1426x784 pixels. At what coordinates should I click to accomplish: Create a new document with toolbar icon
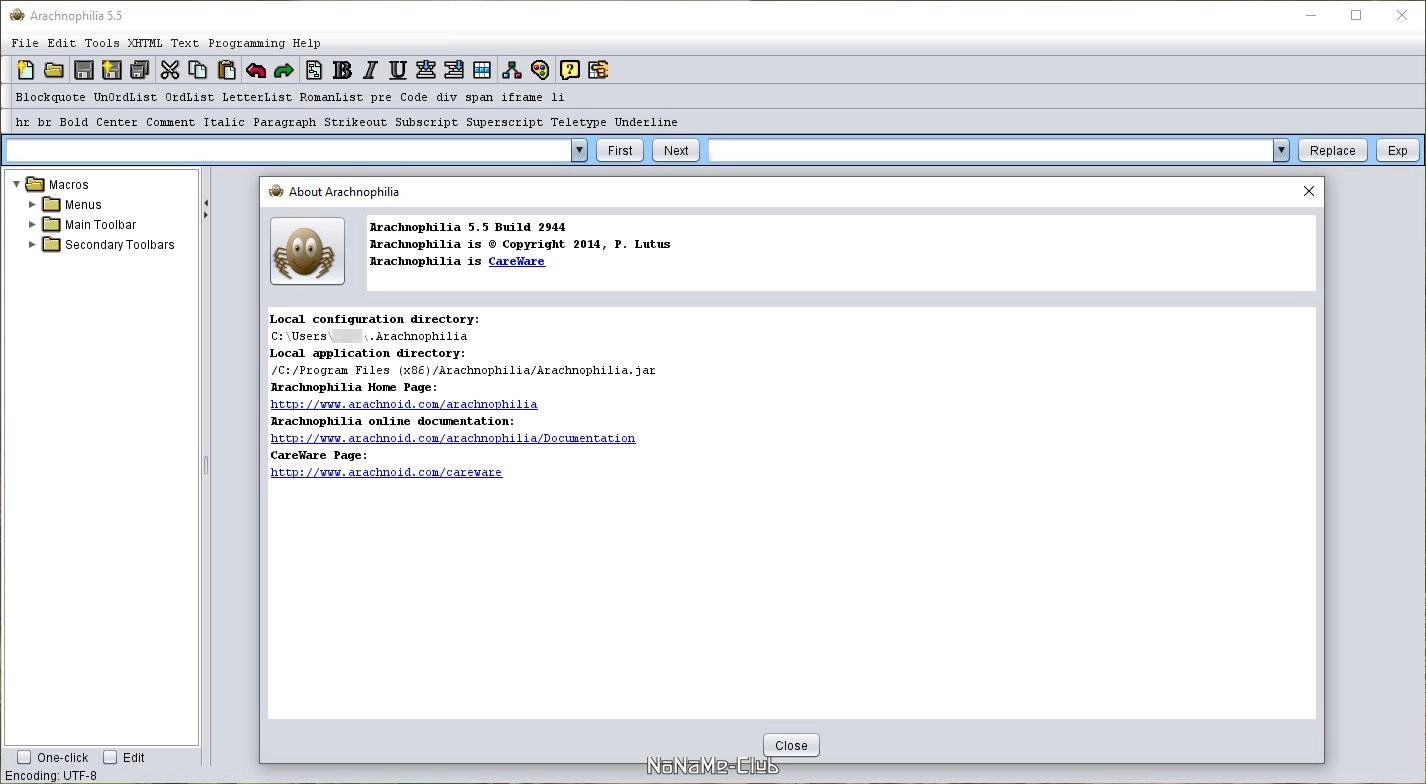(26, 70)
